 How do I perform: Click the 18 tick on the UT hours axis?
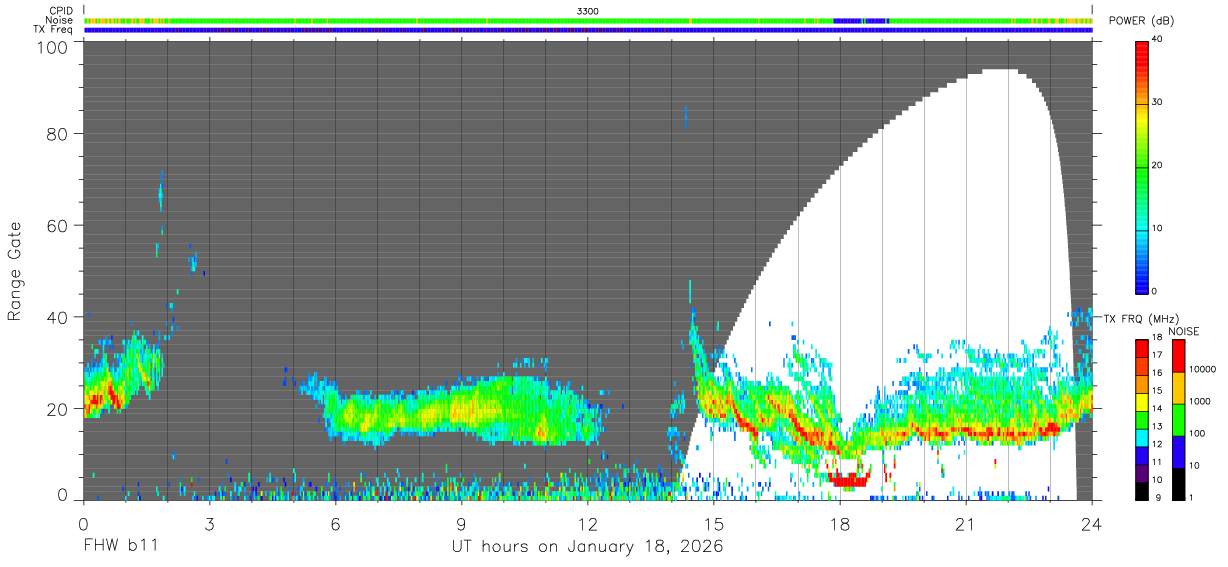(840, 524)
